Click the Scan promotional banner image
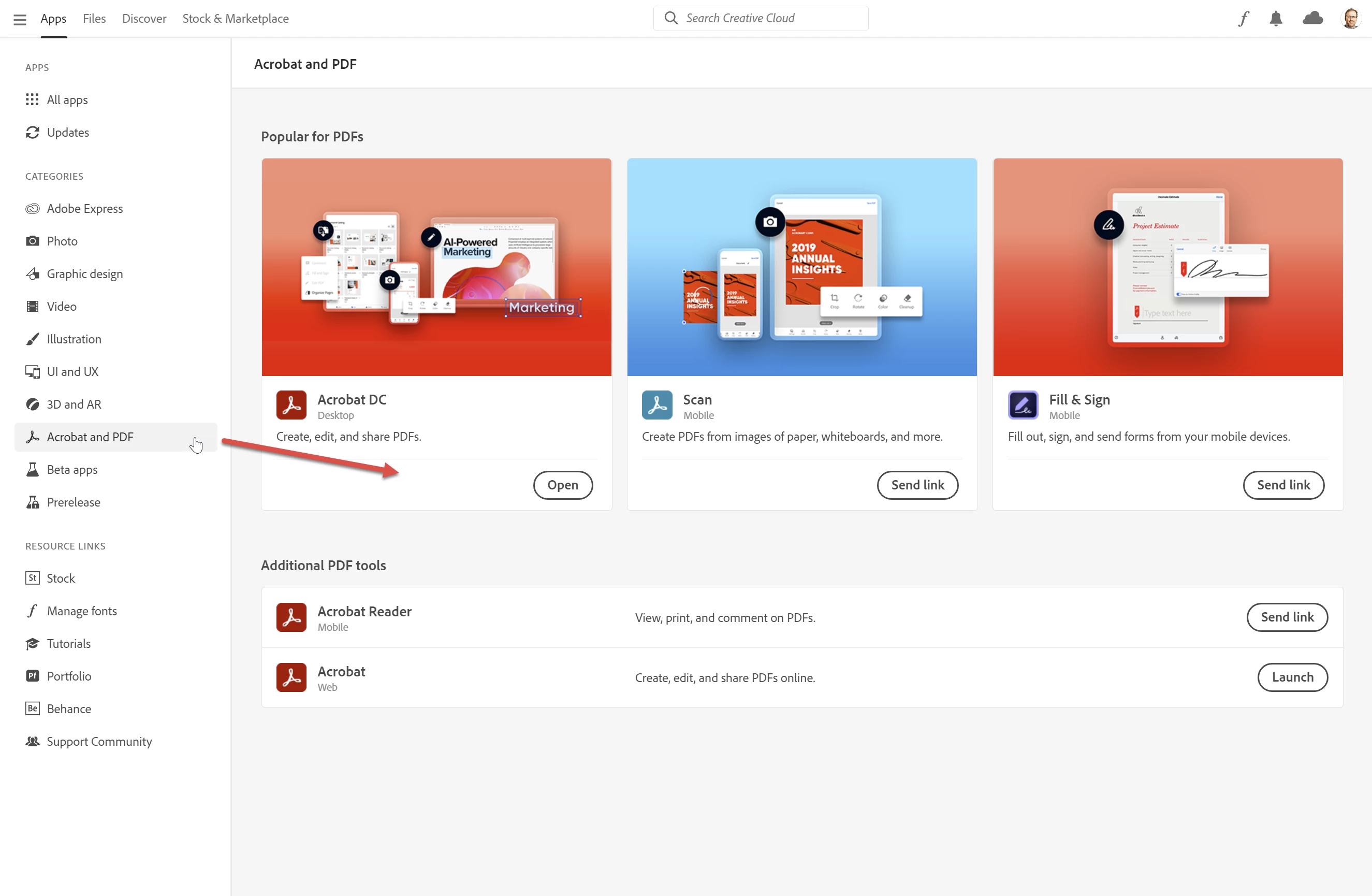The image size is (1372, 896). 802,267
